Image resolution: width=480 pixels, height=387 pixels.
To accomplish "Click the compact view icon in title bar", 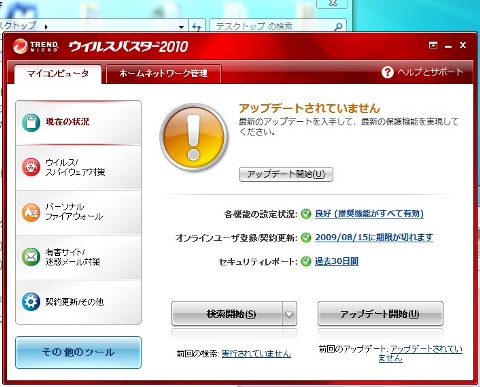I will (433, 45).
